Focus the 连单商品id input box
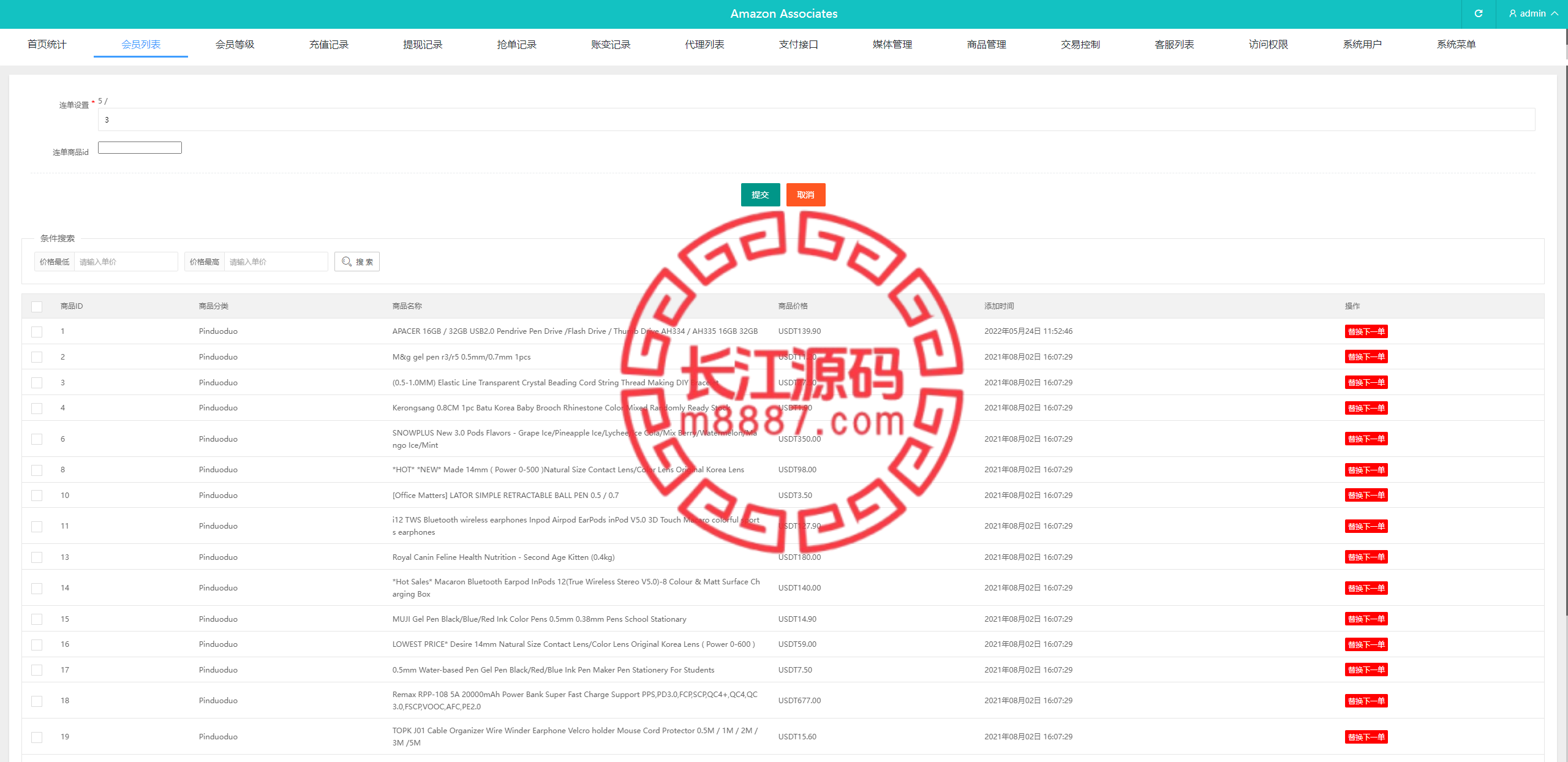 140,148
